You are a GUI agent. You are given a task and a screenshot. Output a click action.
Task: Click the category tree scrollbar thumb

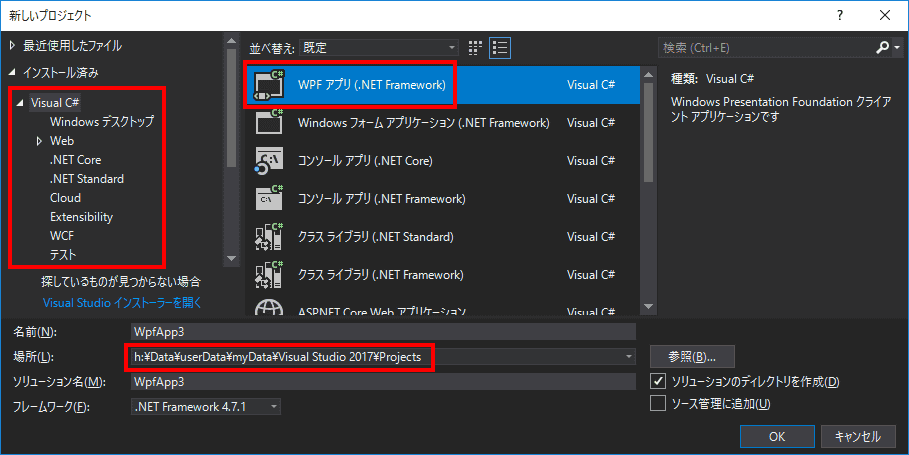click(x=231, y=108)
